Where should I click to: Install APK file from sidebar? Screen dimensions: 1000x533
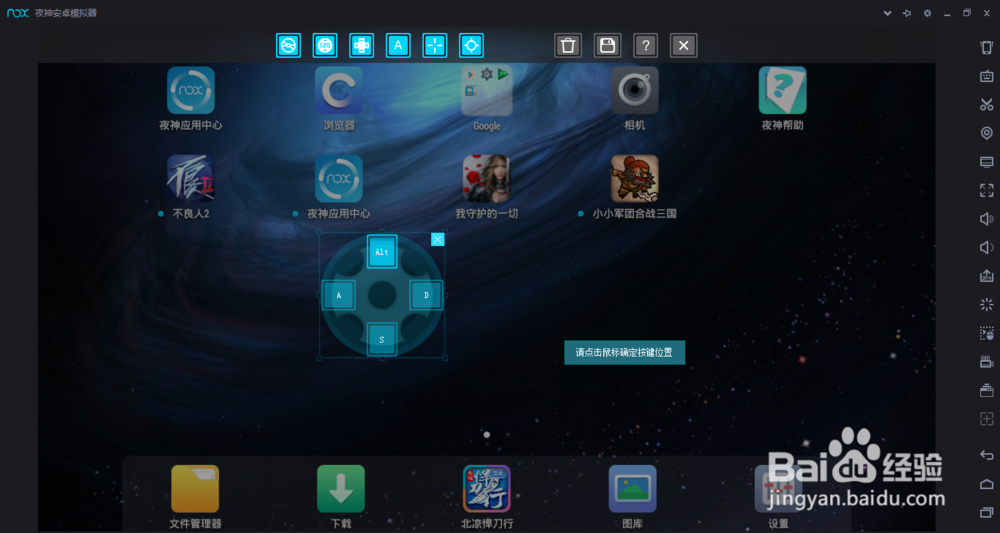[986, 276]
